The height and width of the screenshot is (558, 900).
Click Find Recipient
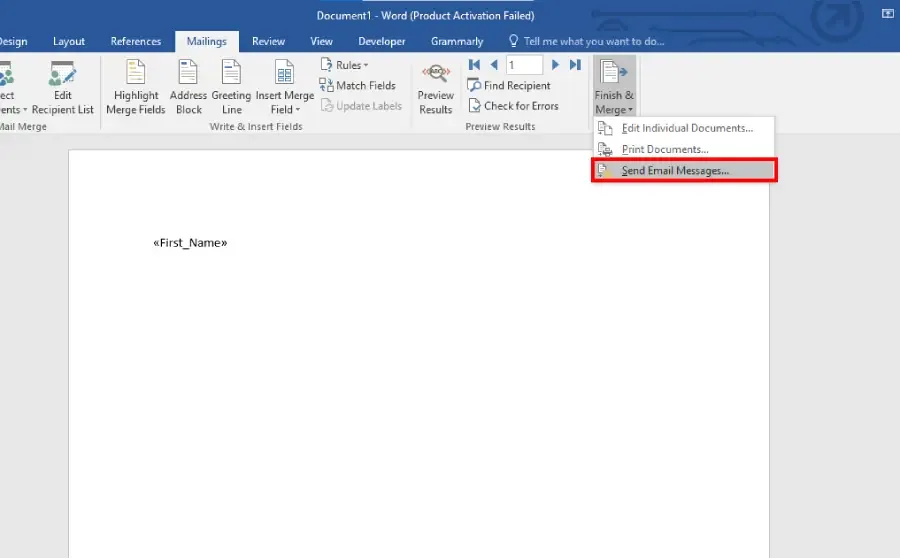(509, 86)
